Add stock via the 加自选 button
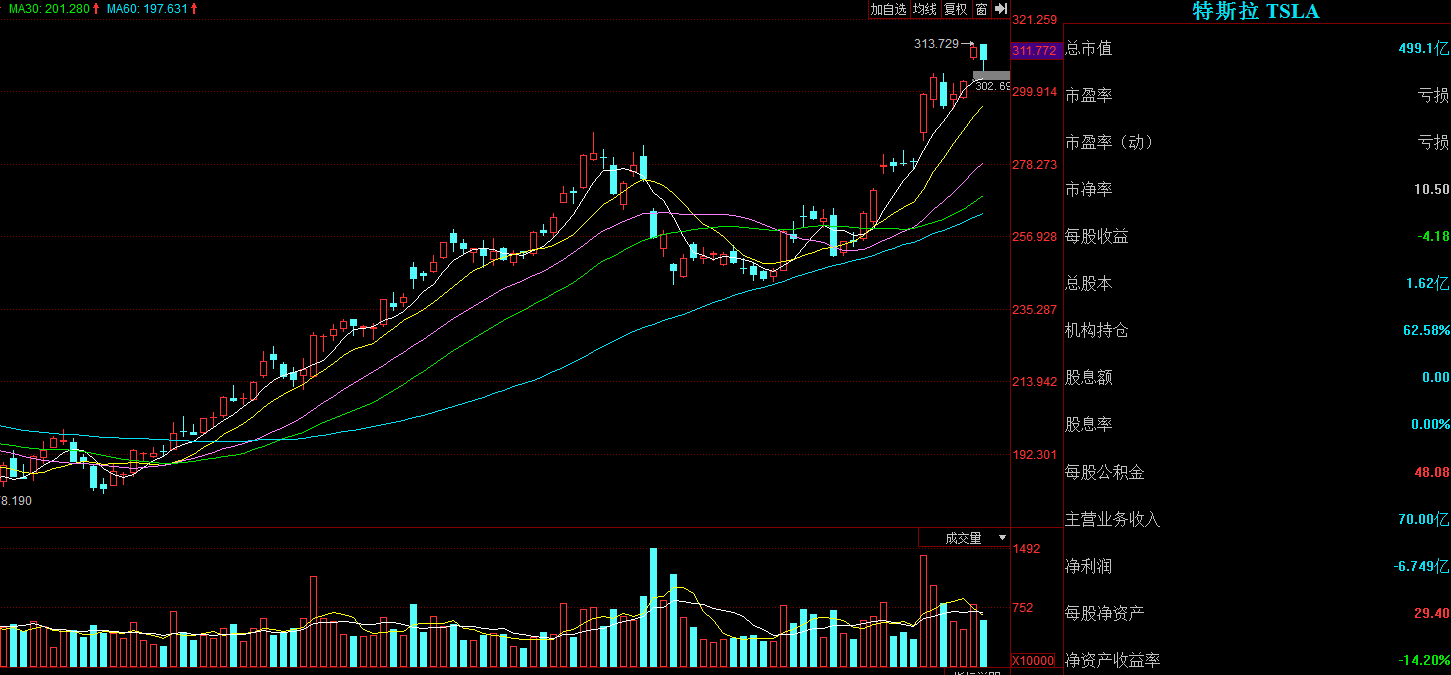Image resolution: width=1451 pixels, height=675 pixels. (888, 9)
